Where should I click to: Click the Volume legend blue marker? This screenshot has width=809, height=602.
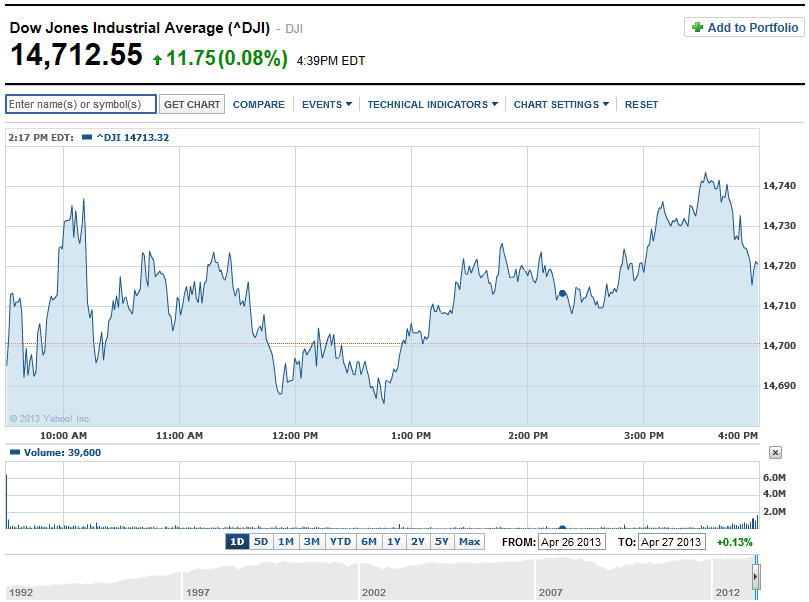click(x=14, y=453)
